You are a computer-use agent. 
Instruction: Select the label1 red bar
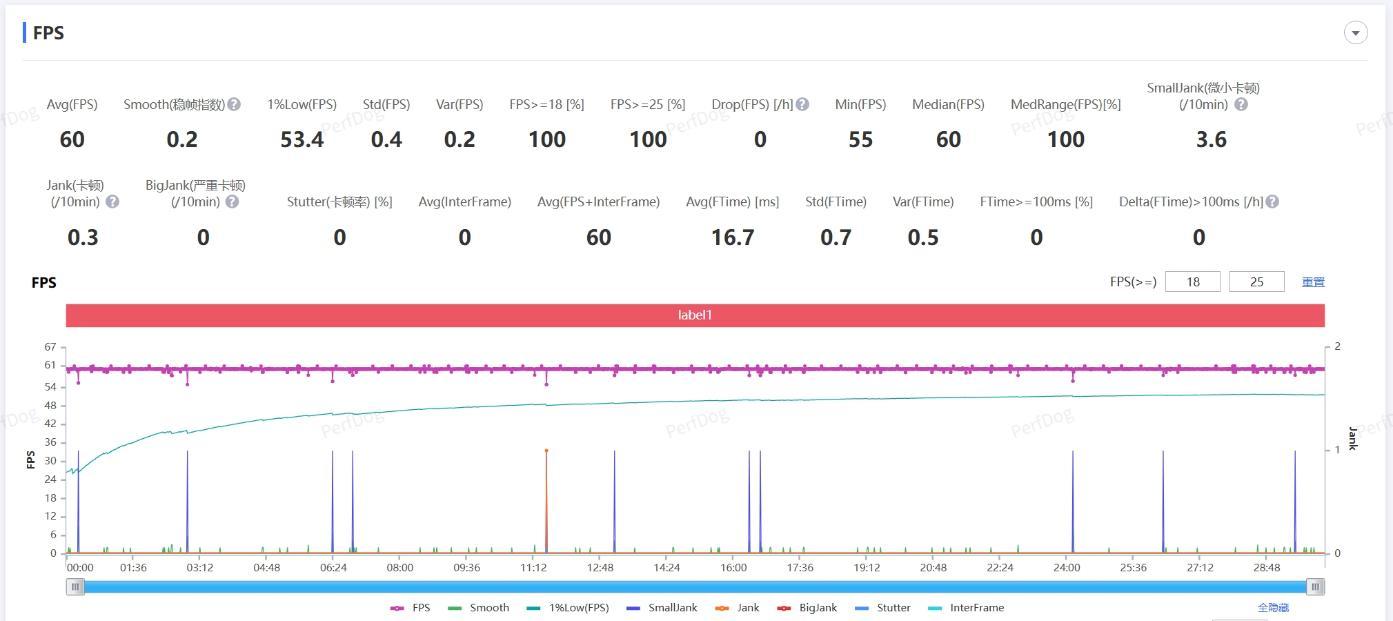(695, 315)
